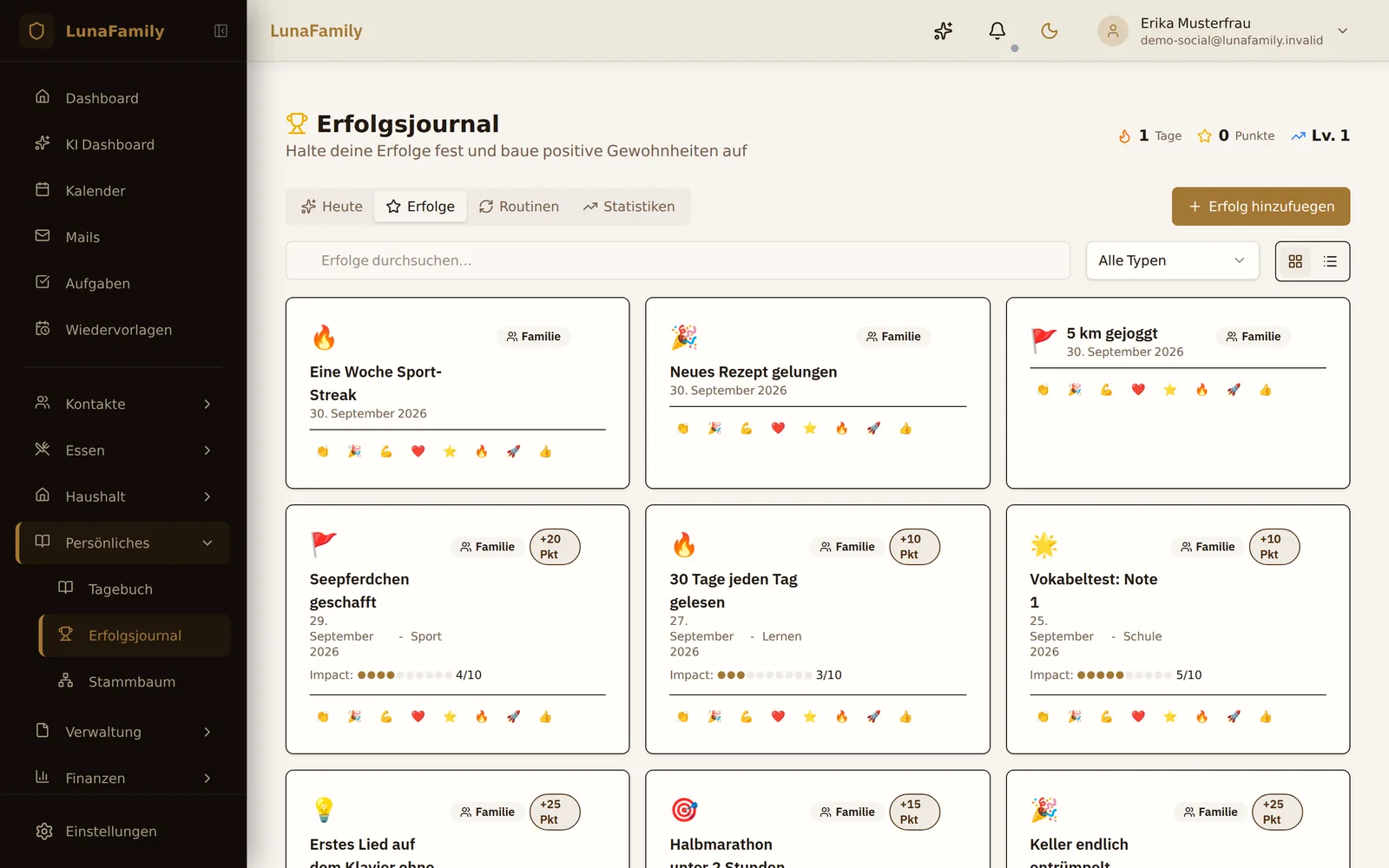Expand the Verwaltung section

pyautogui.click(x=123, y=732)
